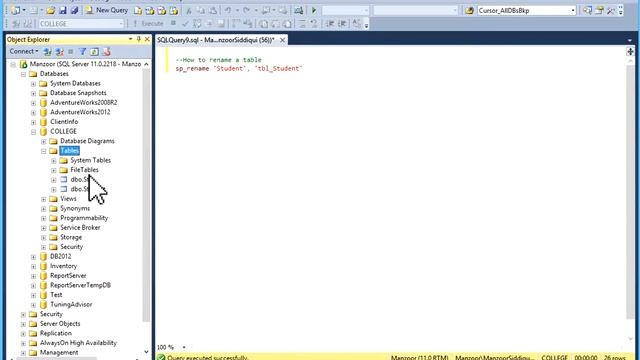
Task: Close the SQLQuery9.sql tab
Action: [282, 40]
